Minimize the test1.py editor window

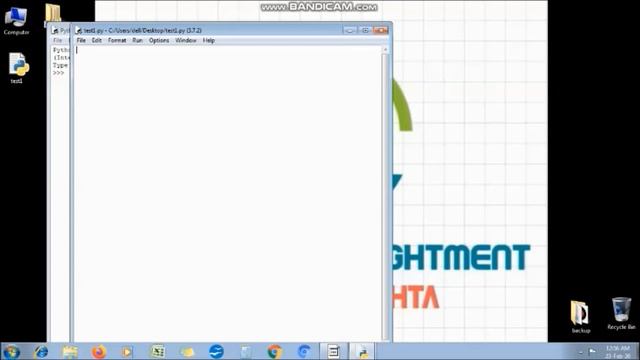(349, 30)
